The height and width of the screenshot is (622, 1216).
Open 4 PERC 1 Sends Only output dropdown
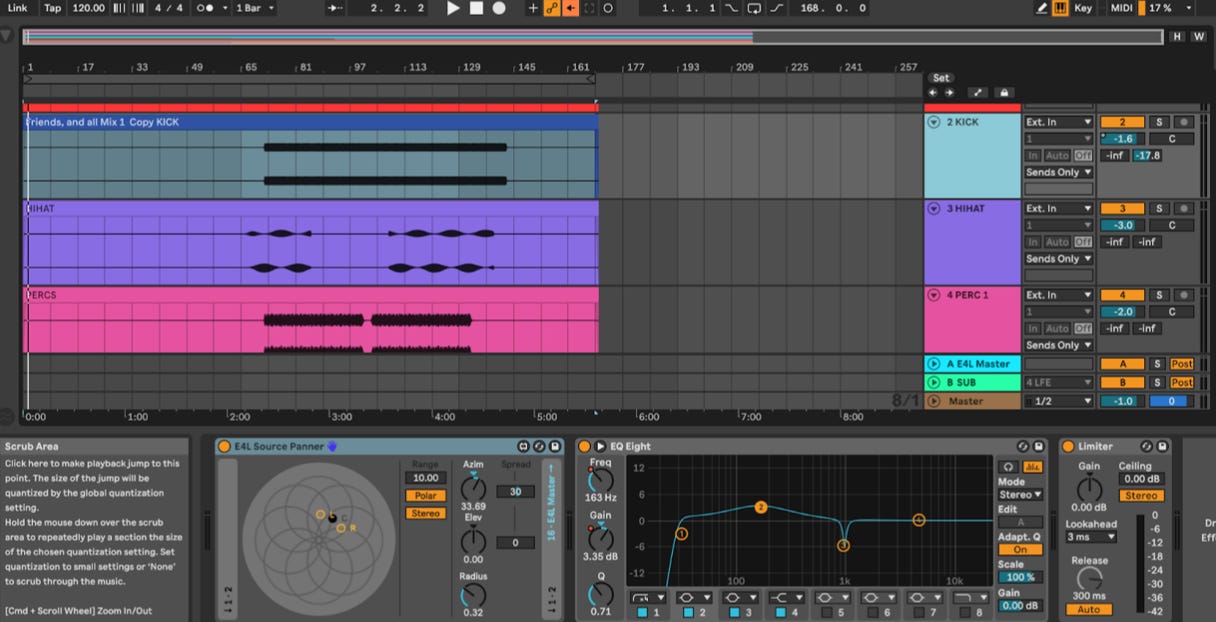[1058, 345]
